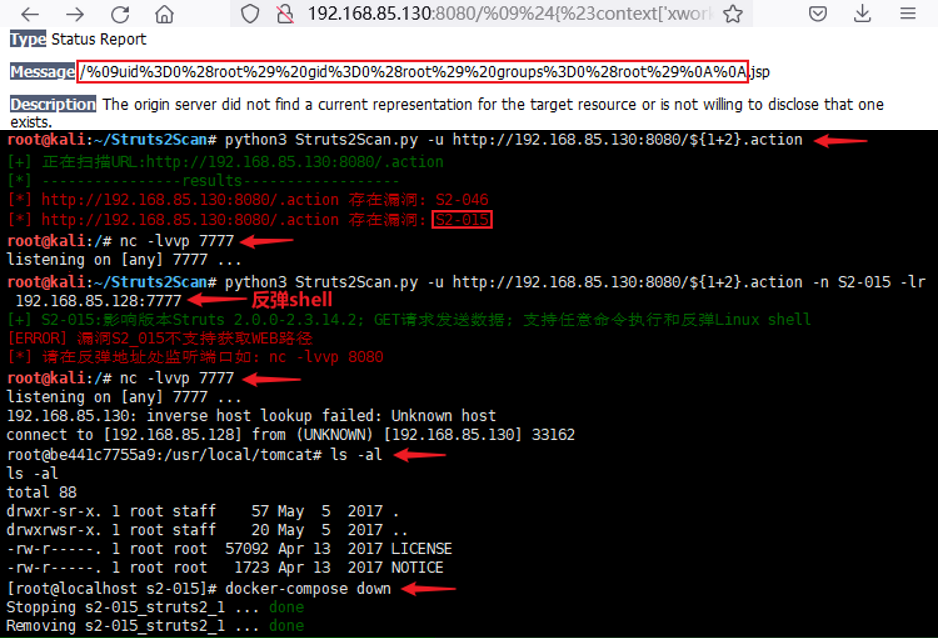Click the "inverse host lookup failed" line
The image size is (938, 638).
point(251,416)
